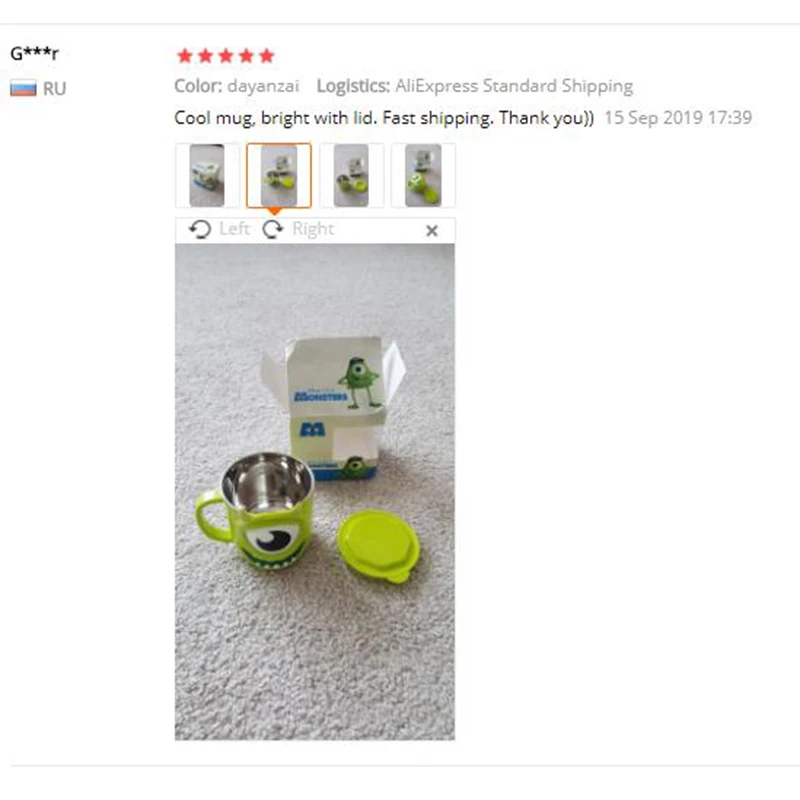This screenshot has width=800, height=800.
Task: Click the reviewer name G***r
Action: [x=35, y=53]
